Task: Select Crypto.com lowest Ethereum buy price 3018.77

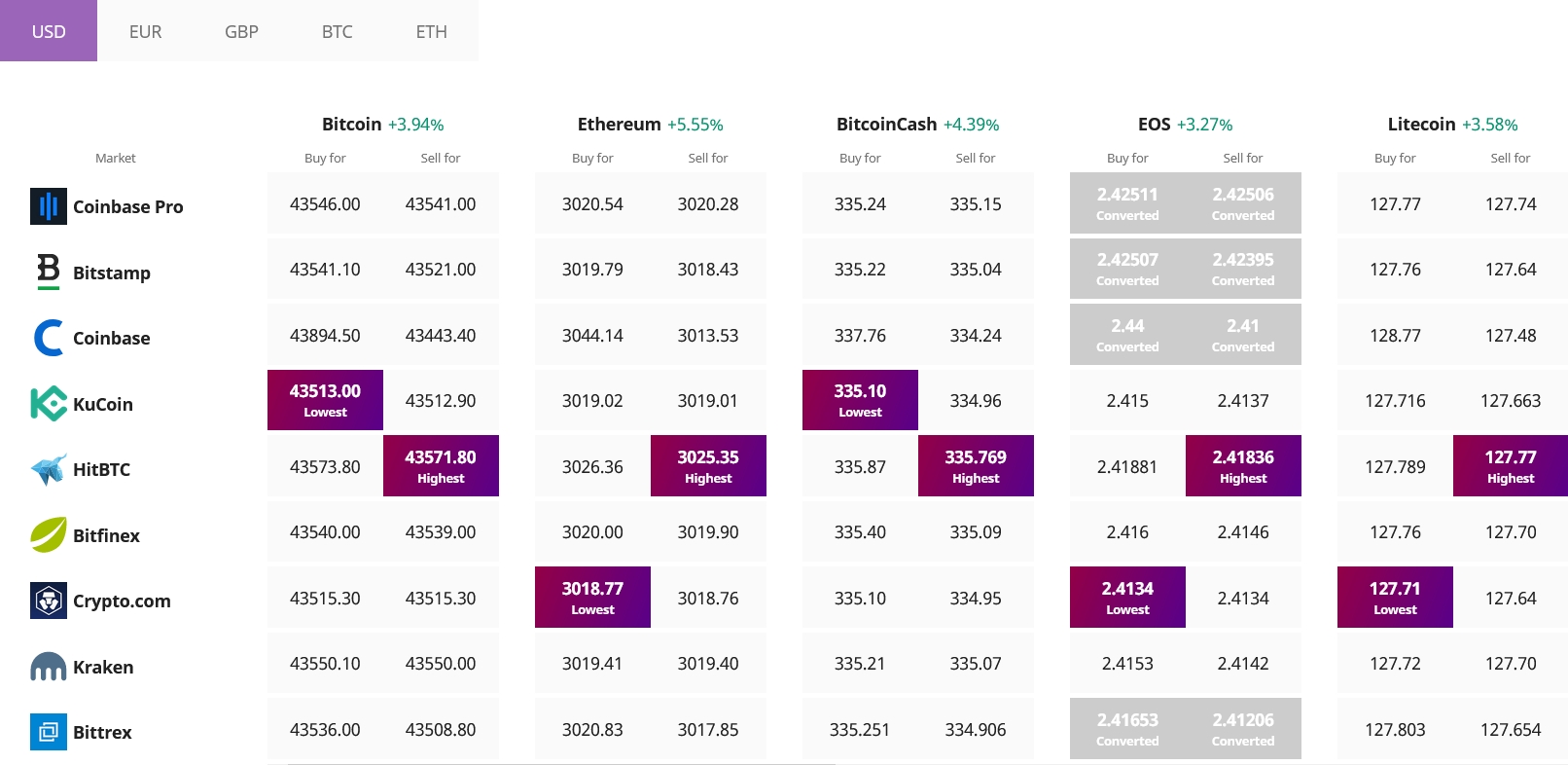Action: pyautogui.click(x=592, y=597)
